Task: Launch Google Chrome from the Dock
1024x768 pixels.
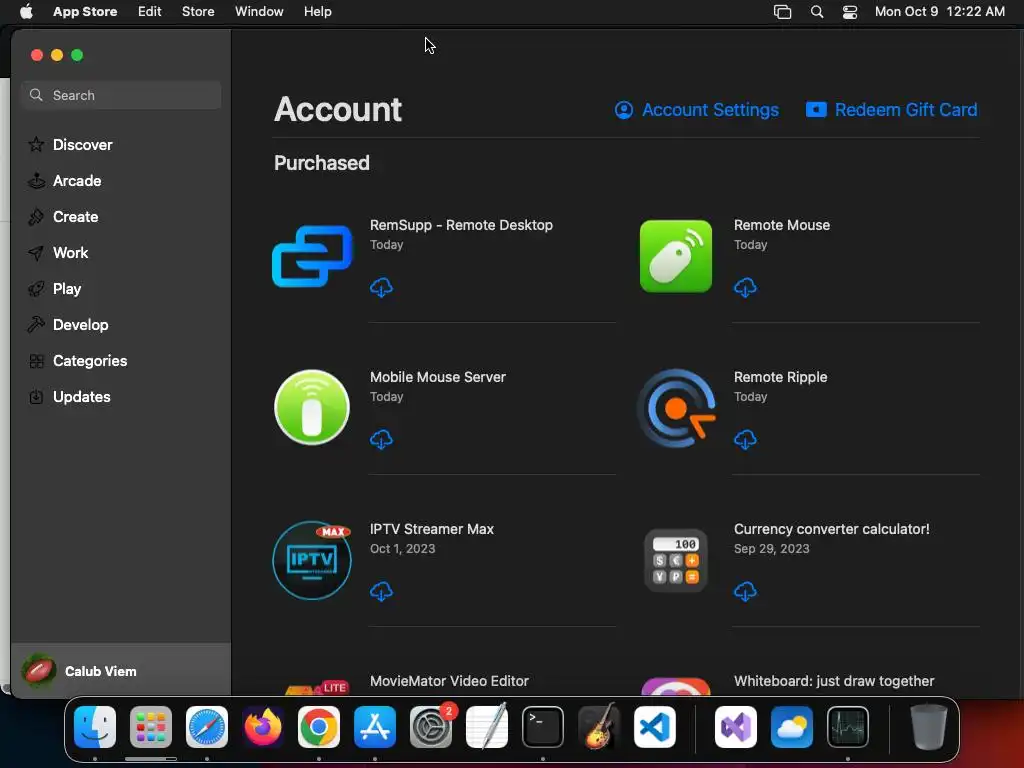Action: [x=319, y=727]
